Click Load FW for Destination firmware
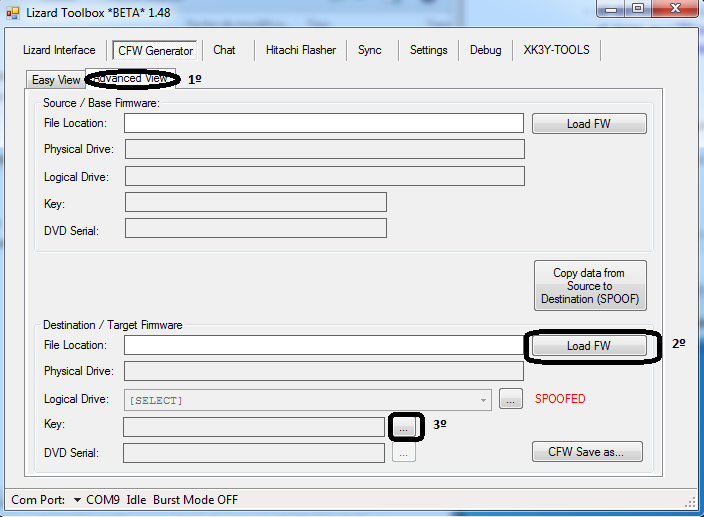The height and width of the screenshot is (517, 704). coord(589,346)
